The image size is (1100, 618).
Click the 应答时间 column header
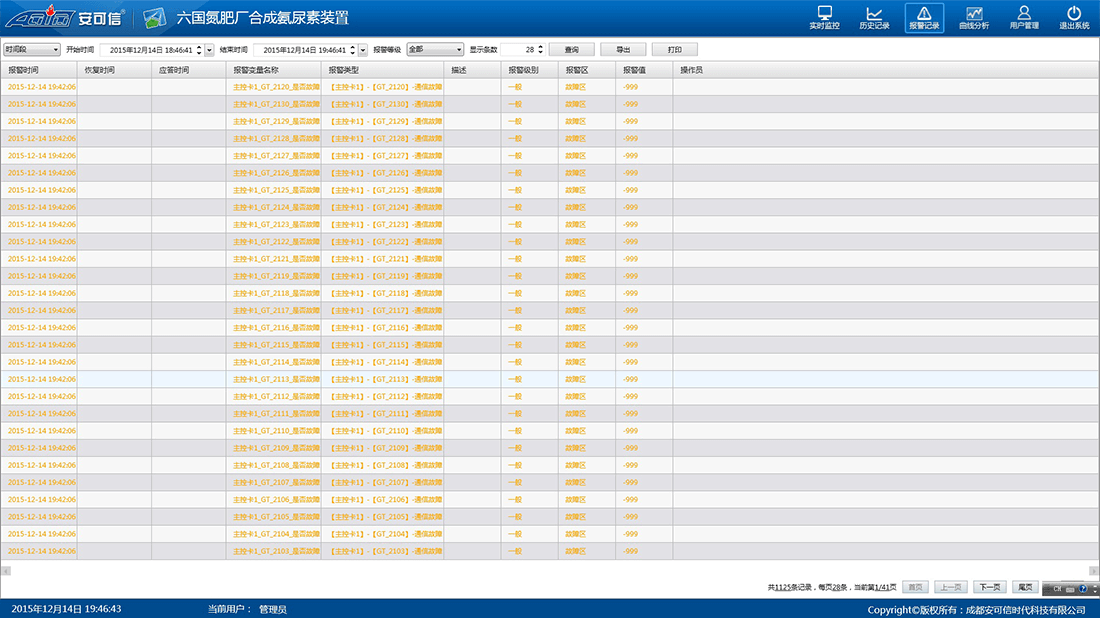pyautogui.click(x=189, y=70)
